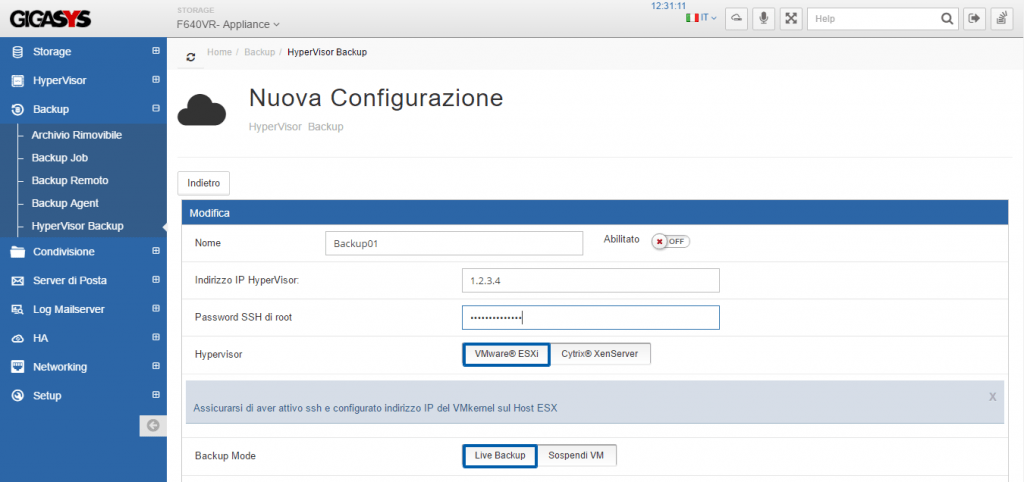Select Cytrix XenServer hypervisor option
1024x482 pixels.
[600, 355]
